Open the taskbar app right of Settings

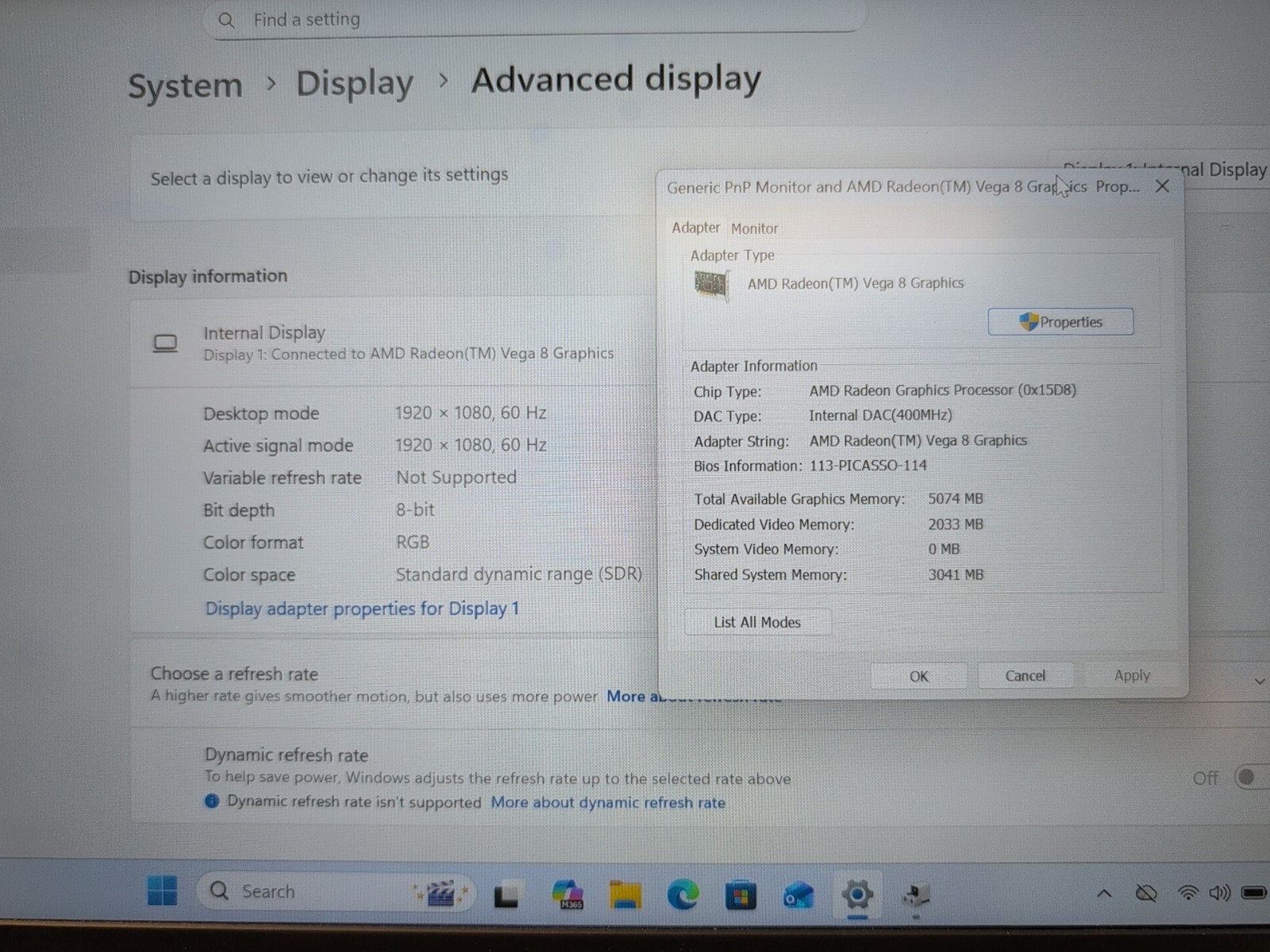[915, 896]
